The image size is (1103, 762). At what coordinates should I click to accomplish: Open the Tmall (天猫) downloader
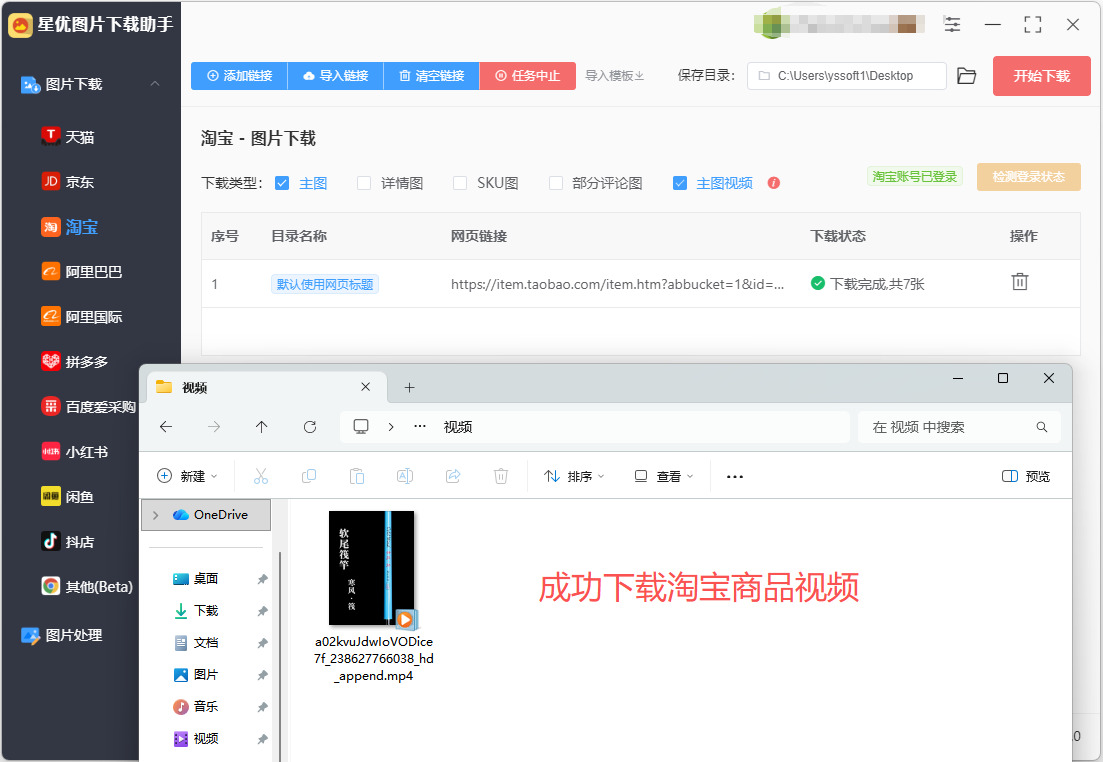68,136
